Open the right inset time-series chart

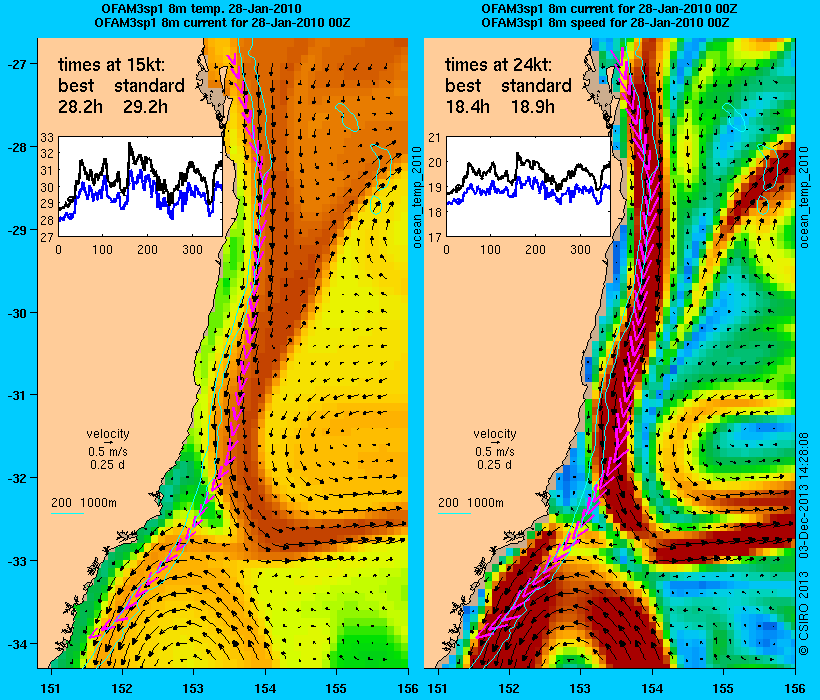point(528,187)
